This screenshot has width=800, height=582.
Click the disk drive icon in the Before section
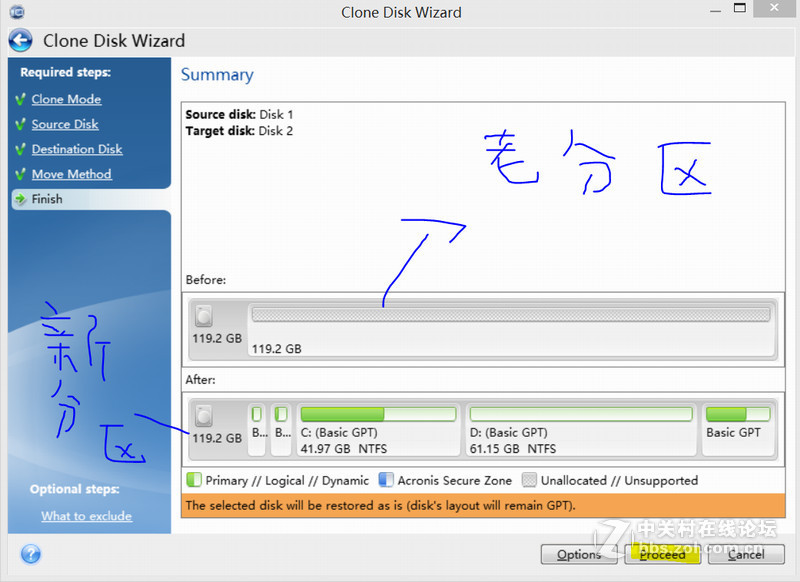[205, 315]
